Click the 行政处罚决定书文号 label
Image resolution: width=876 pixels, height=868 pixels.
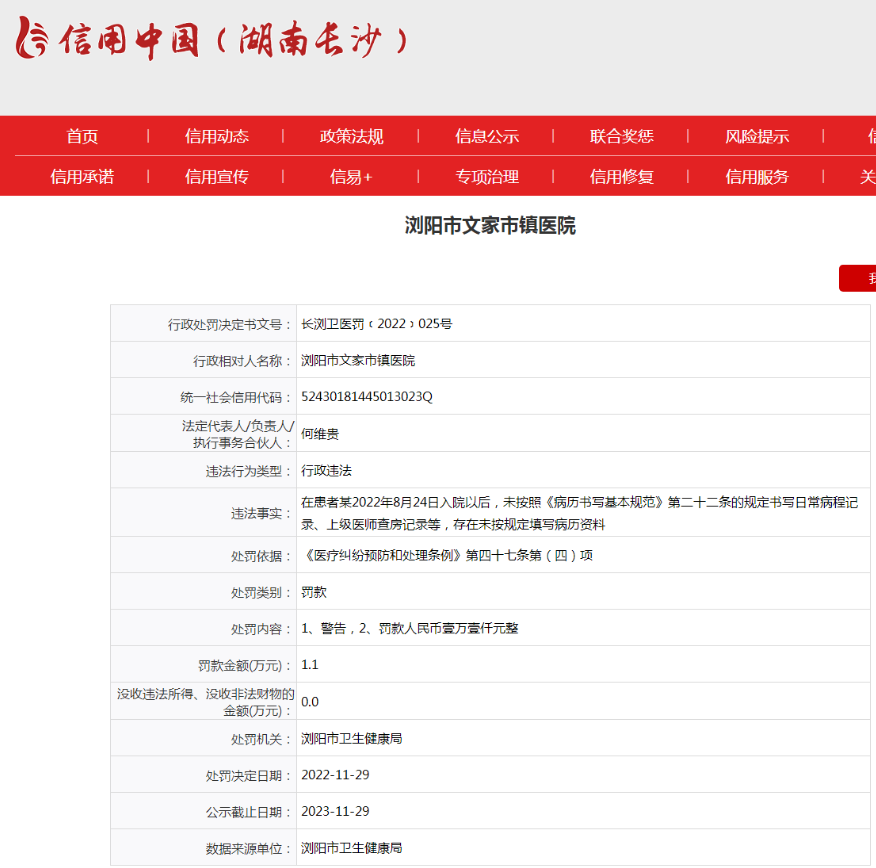(x=229, y=325)
